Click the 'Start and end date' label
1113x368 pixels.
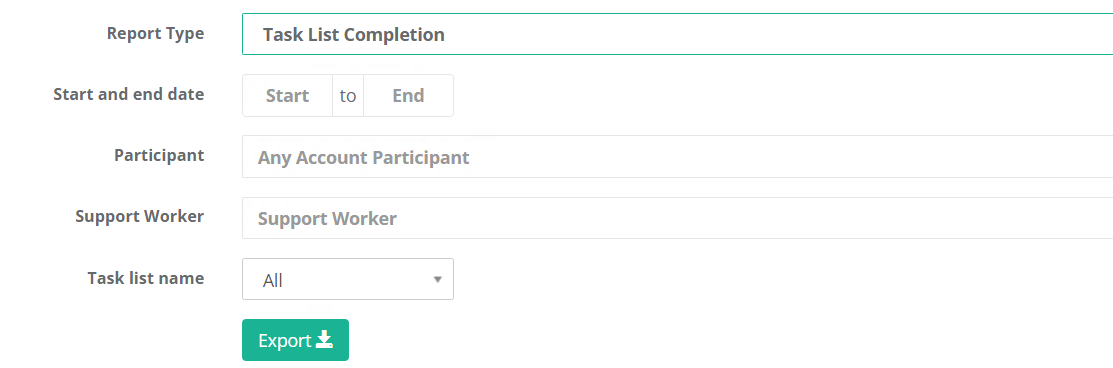pyautogui.click(x=128, y=94)
